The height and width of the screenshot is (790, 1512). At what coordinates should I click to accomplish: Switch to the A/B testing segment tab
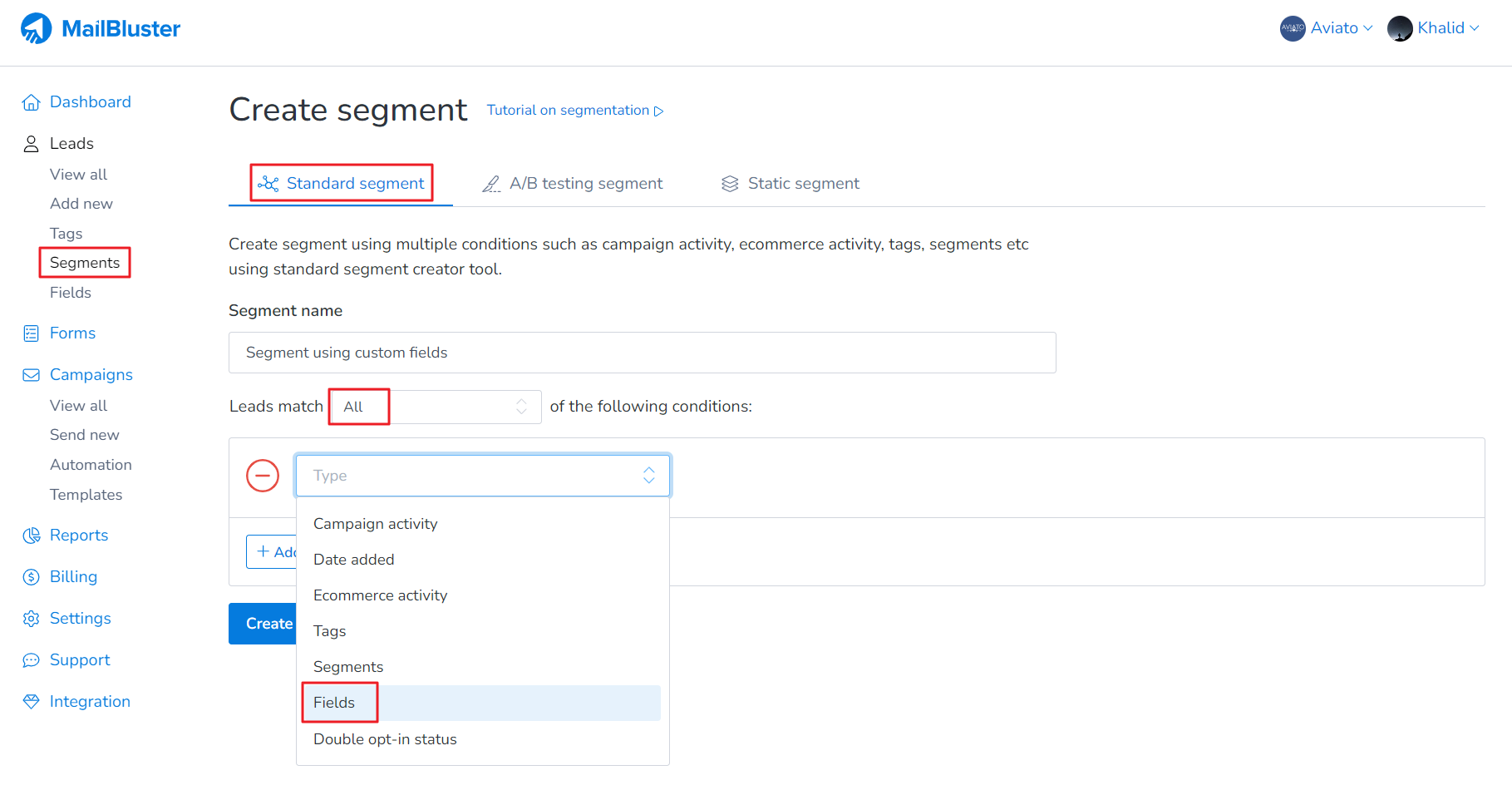(572, 183)
